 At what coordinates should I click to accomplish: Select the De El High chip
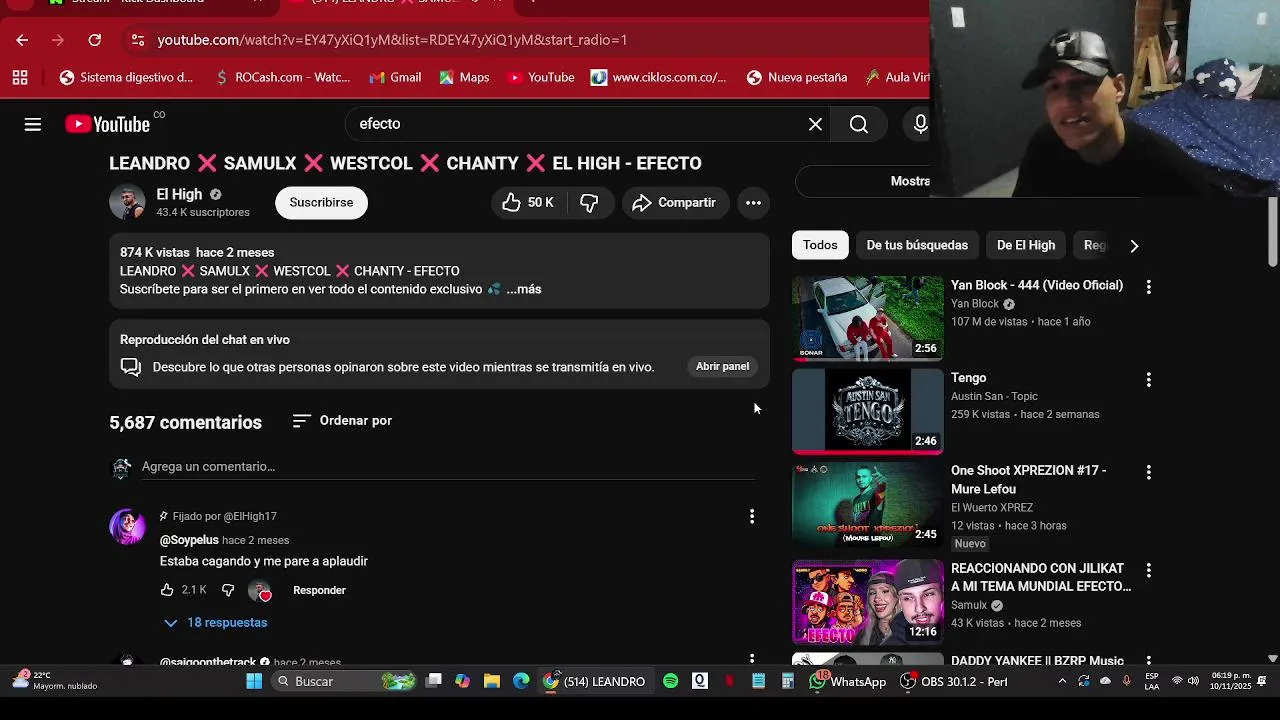(1026, 245)
